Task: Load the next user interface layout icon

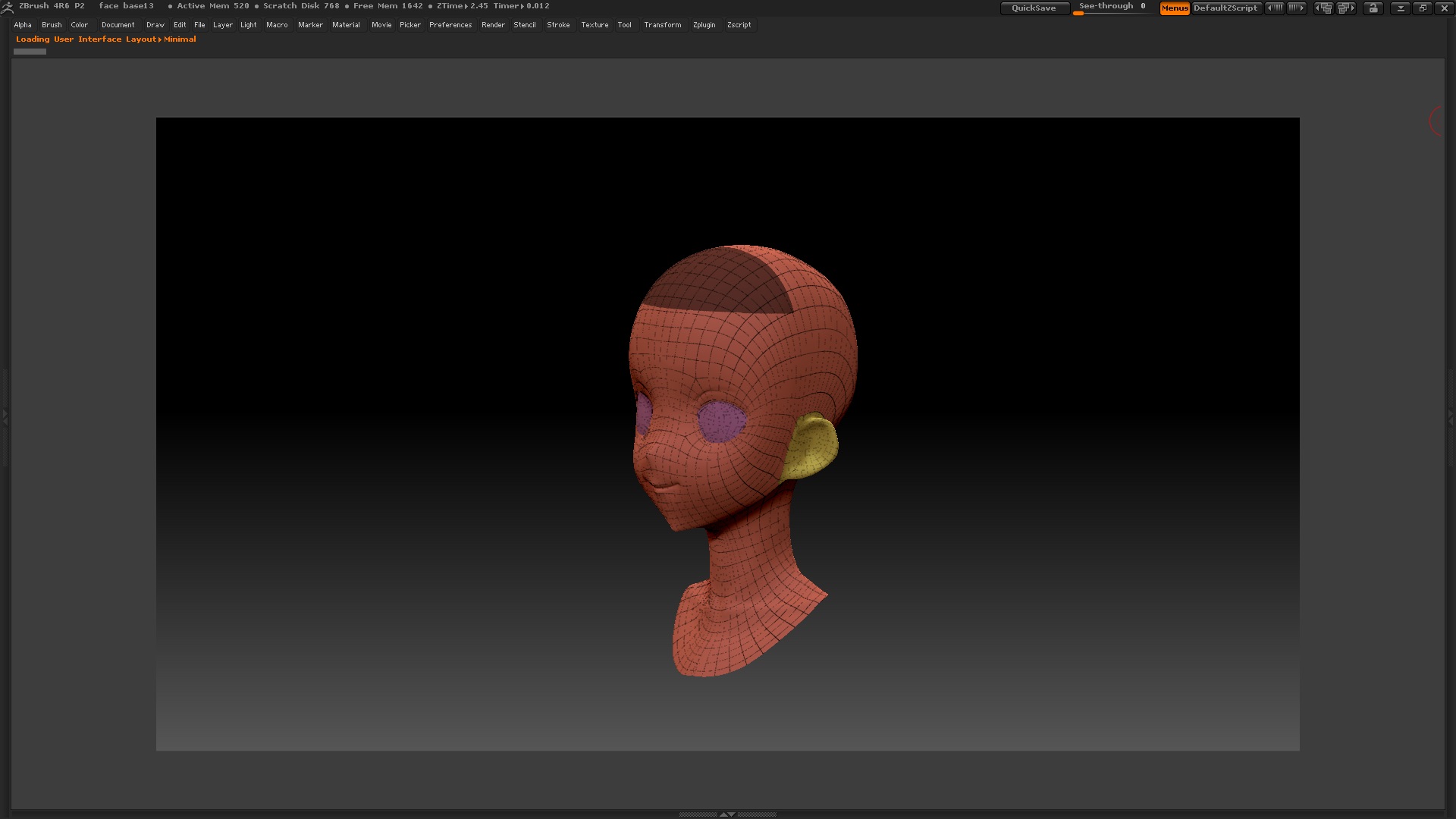Action: tap(1346, 8)
